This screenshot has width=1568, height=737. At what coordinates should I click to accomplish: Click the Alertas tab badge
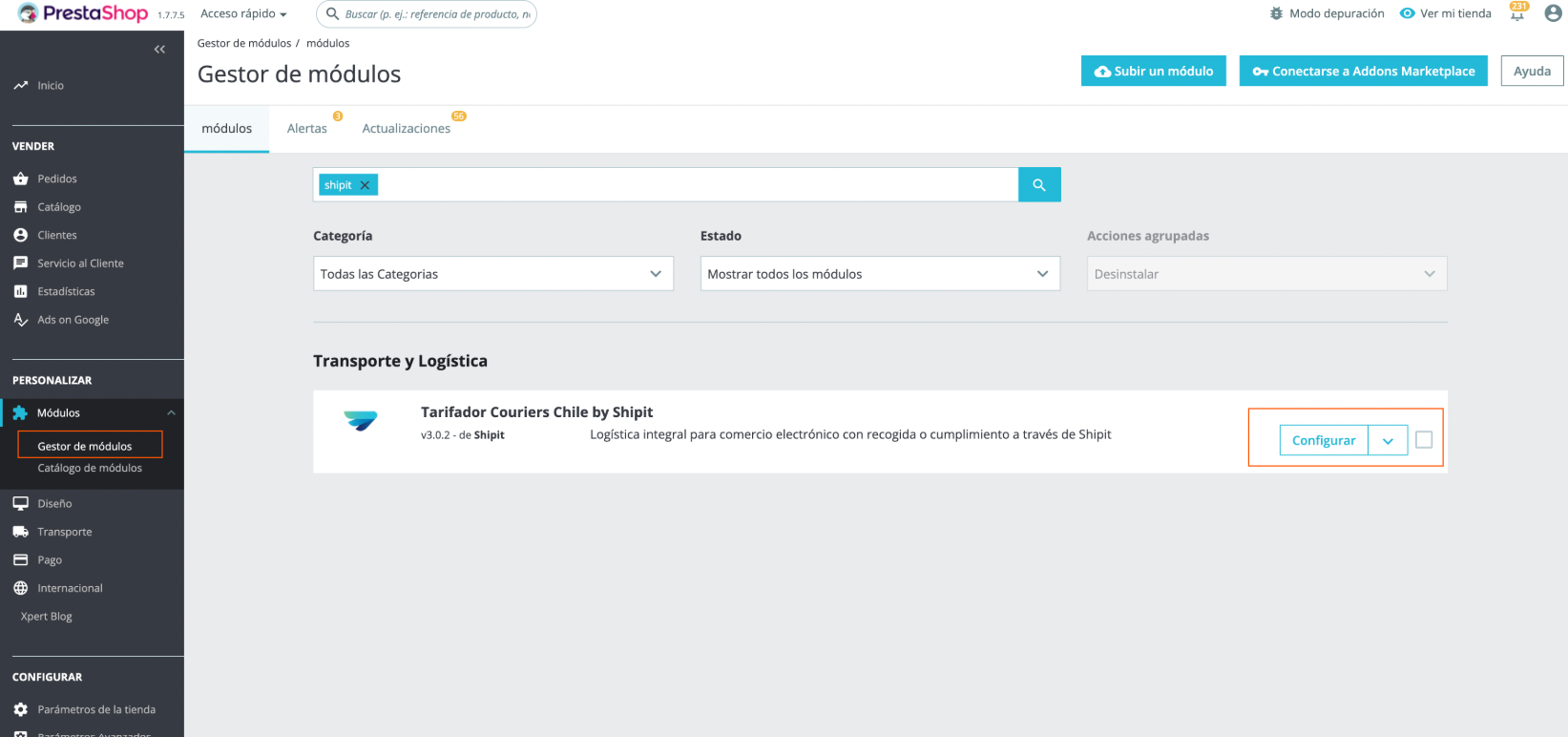[x=338, y=116]
